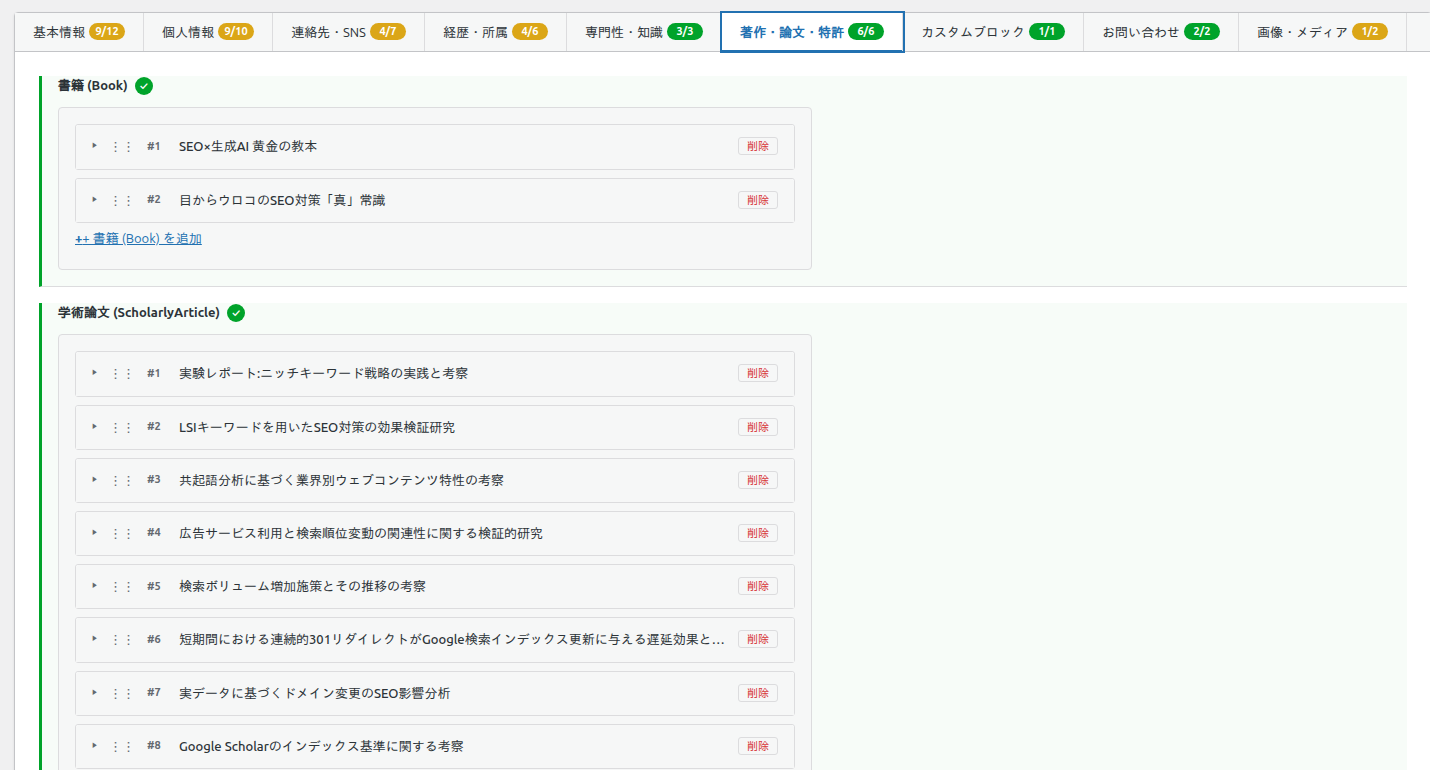
Task: Open the 画像・メディア tab
Action: tap(1322, 32)
